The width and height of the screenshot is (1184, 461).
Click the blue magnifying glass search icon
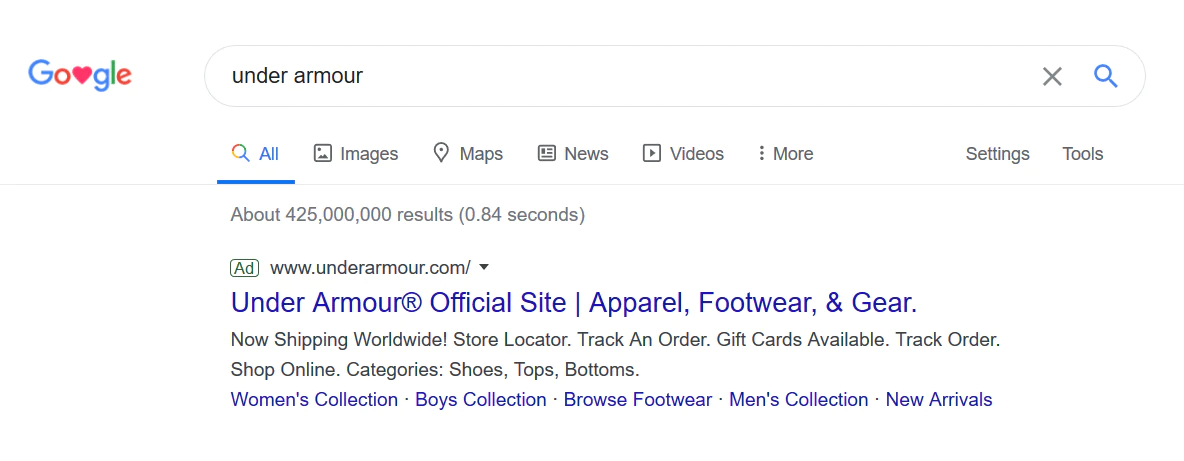pos(1105,76)
